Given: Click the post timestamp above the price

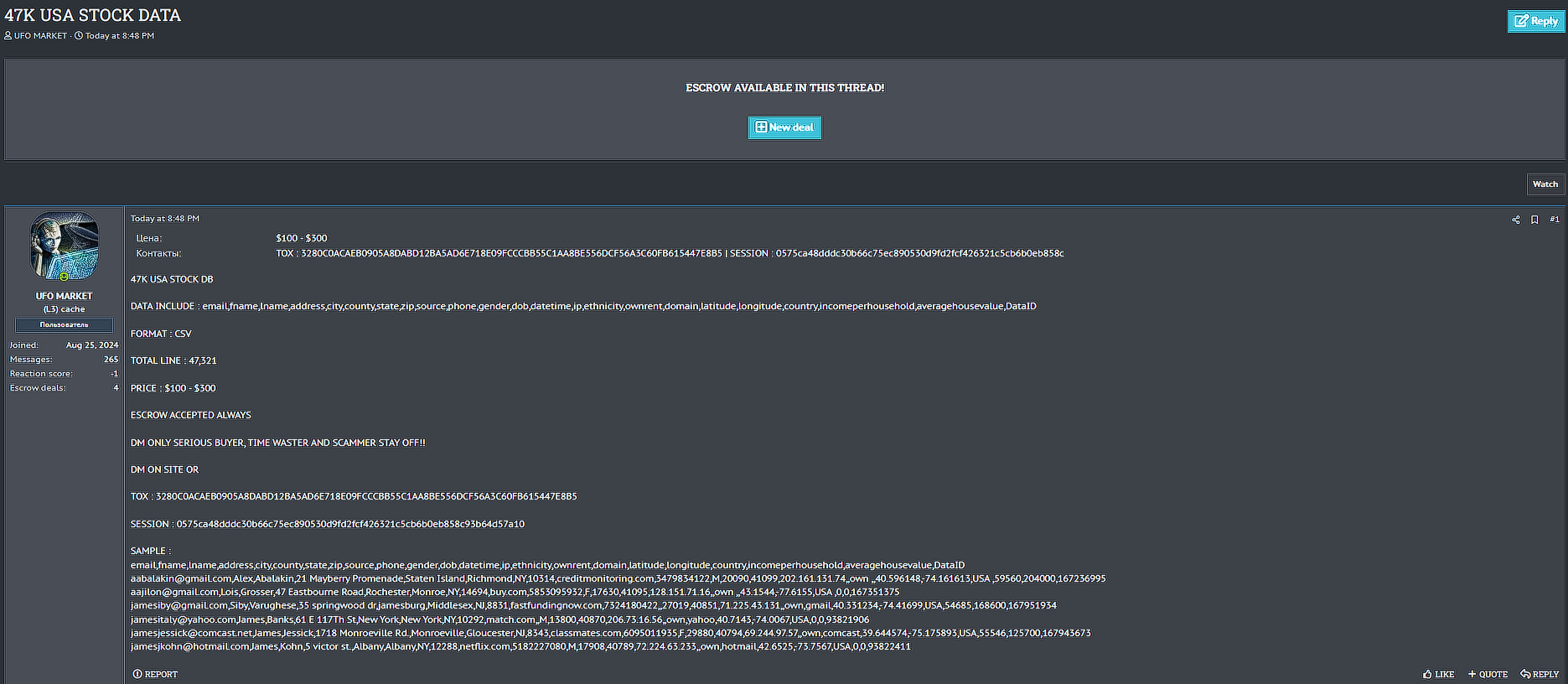Looking at the screenshot, I should [165, 219].
